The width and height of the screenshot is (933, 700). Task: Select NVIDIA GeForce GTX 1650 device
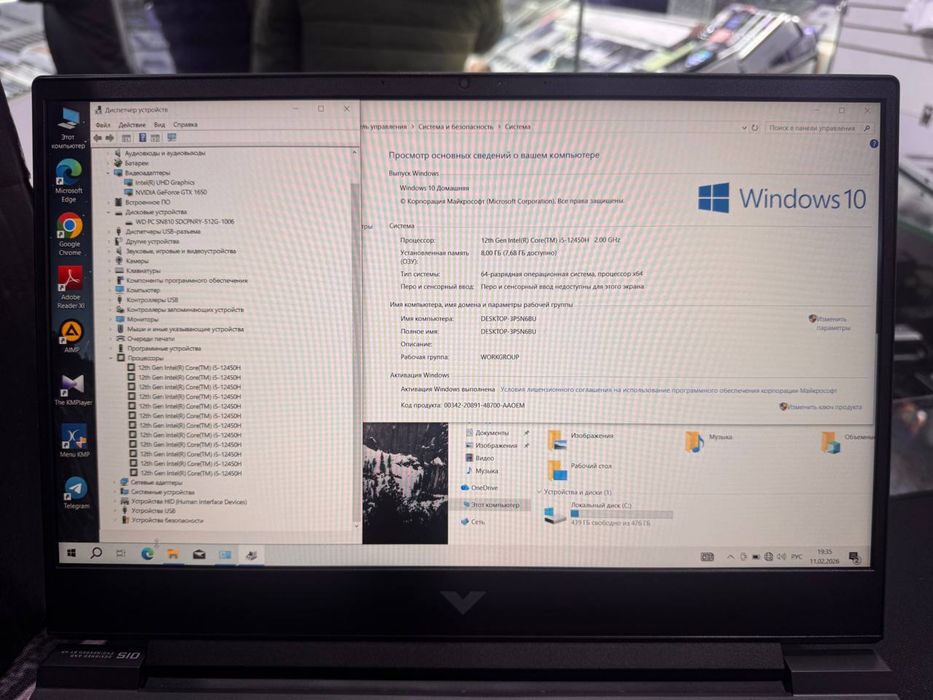[165, 192]
